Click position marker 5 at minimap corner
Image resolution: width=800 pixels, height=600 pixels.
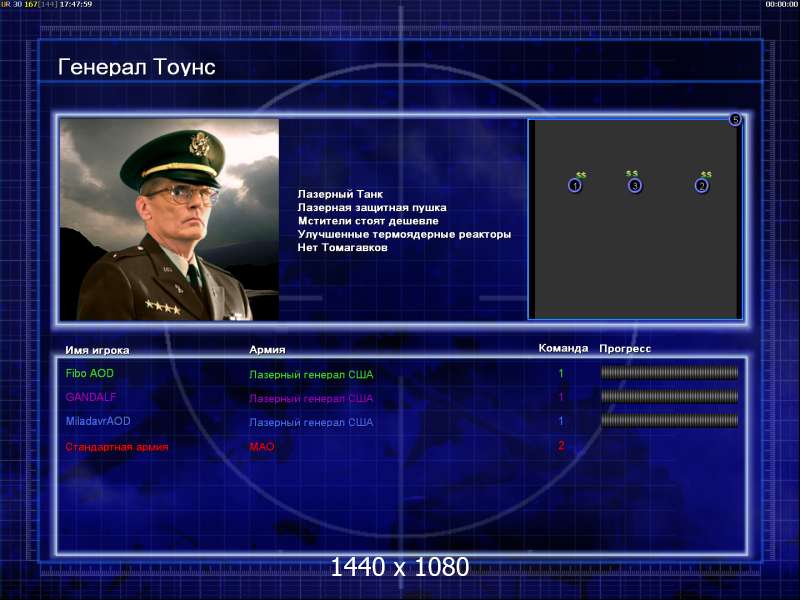pyautogui.click(x=735, y=119)
